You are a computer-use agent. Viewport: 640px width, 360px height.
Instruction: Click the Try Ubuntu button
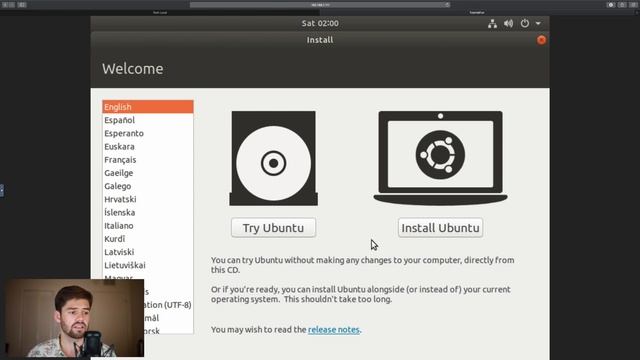(273, 228)
